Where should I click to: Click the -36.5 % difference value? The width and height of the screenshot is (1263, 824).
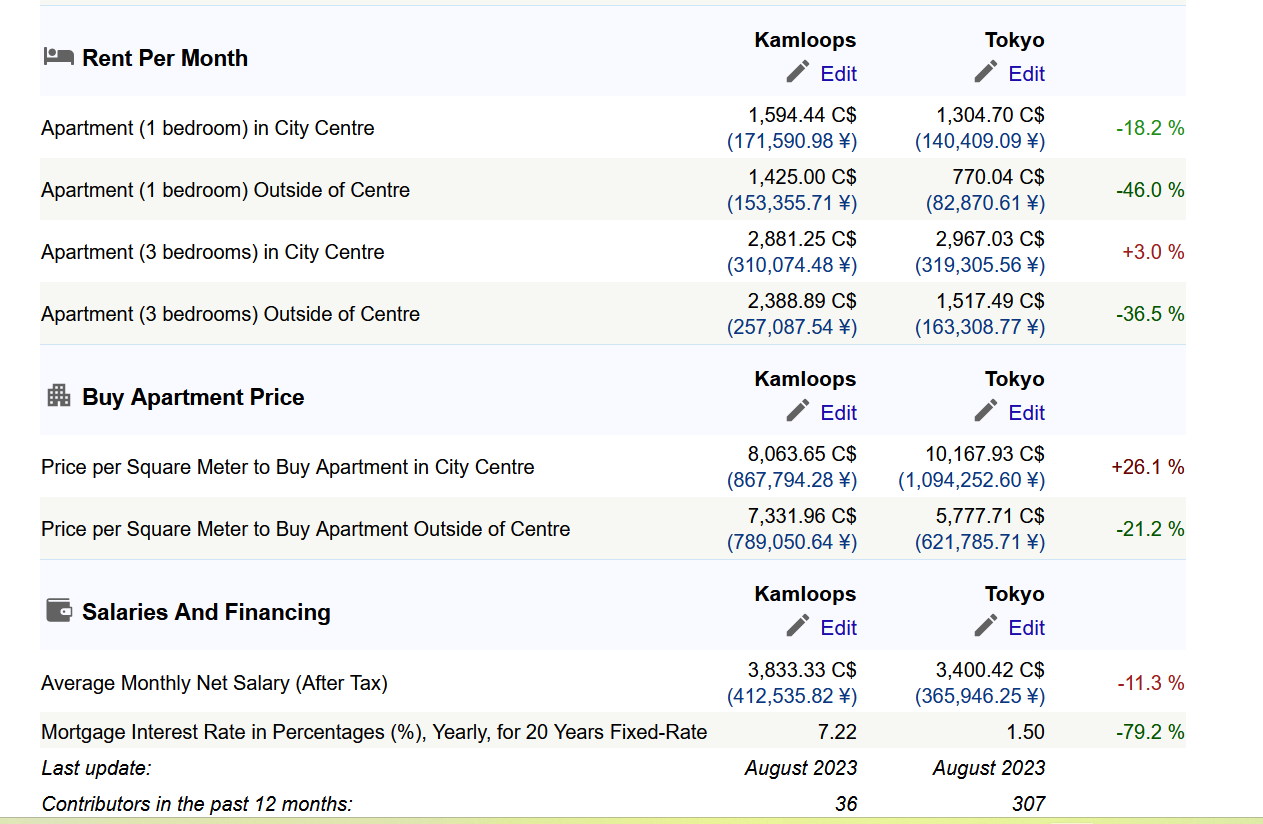pyautogui.click(x=1150, y=314)
